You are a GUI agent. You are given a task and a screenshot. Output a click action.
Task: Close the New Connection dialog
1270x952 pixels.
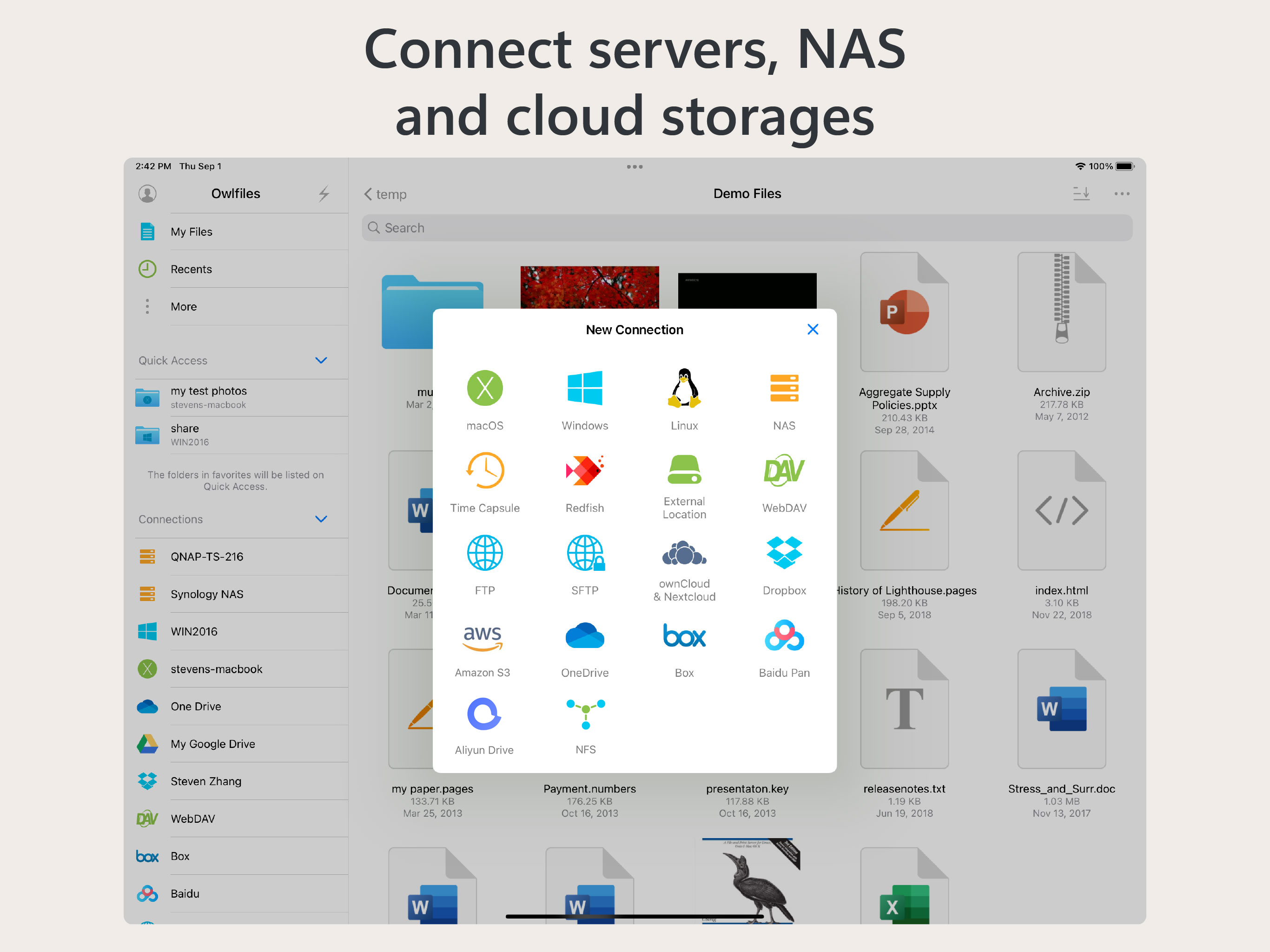(x=813, y=330)
